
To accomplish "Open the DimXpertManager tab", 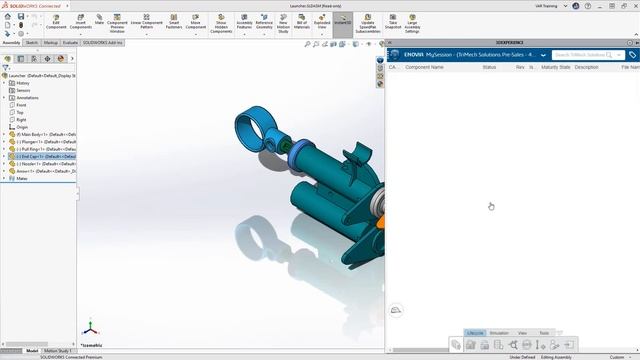I will click(47, 59).
